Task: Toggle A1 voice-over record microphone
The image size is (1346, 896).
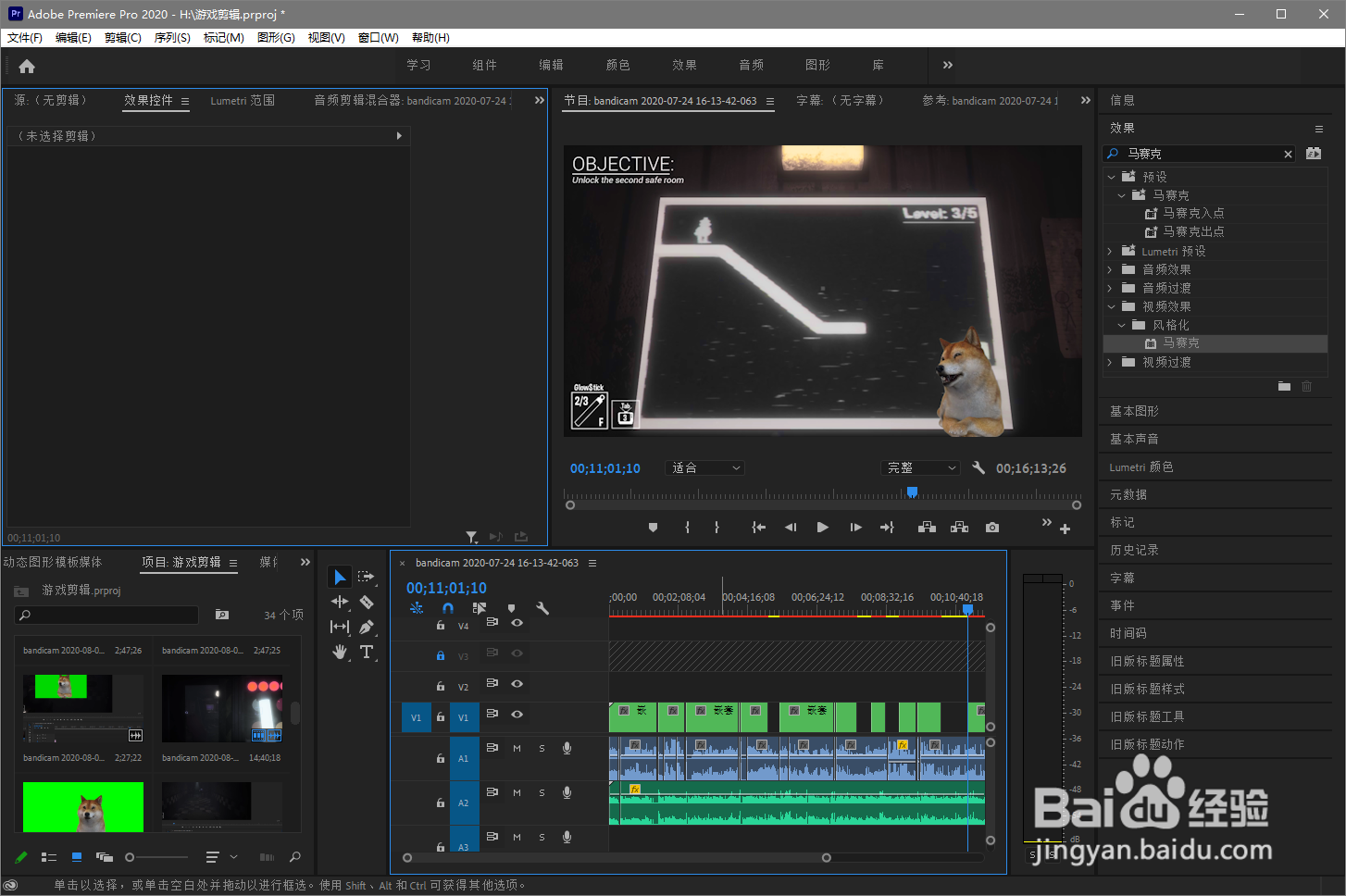Action: 567,748
